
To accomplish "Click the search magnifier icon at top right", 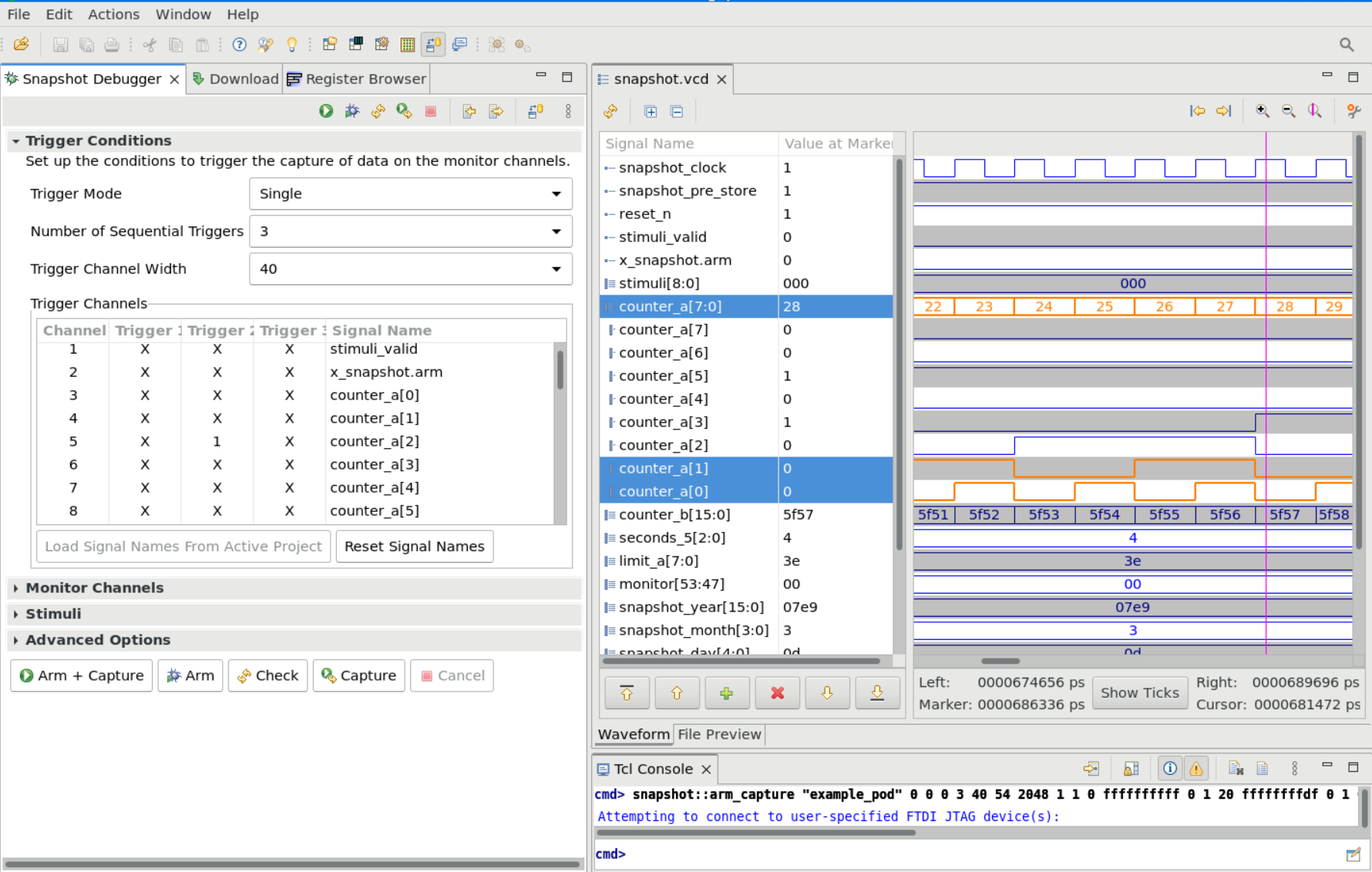I will pyautogui.click(x=1347, y=45).
